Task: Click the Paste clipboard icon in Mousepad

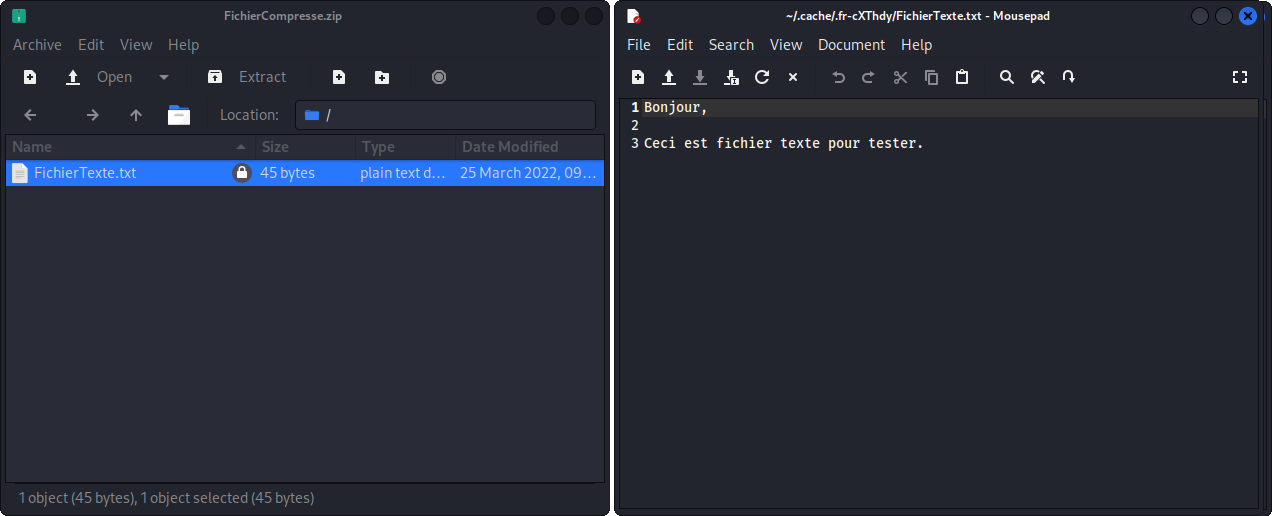Action: coord(962,77)
